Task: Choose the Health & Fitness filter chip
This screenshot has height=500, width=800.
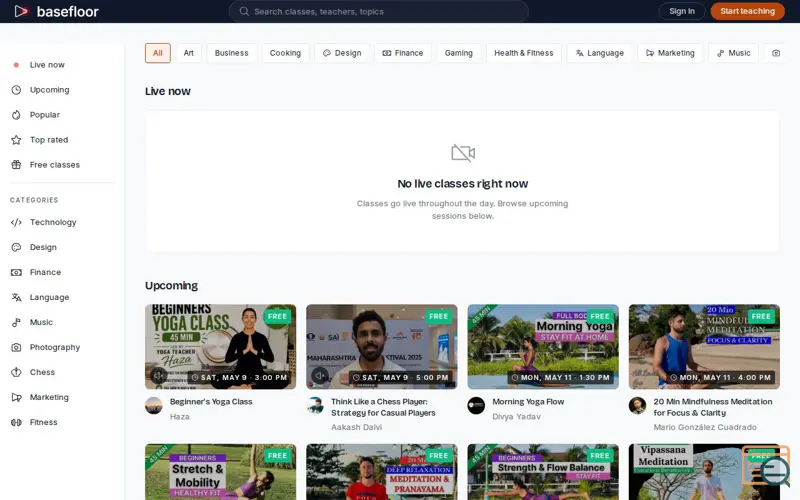Action: pyautogui.click(x=523, y=53)
